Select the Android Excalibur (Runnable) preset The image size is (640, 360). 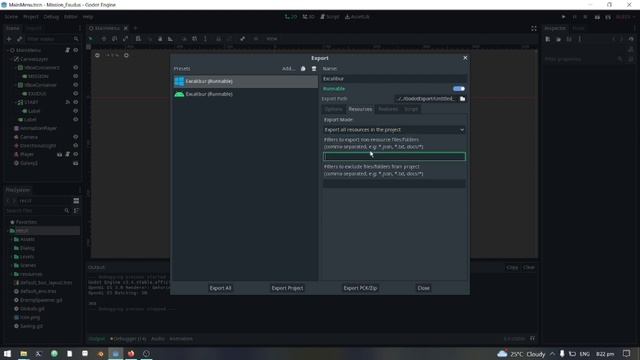click(x=245, y=94)
